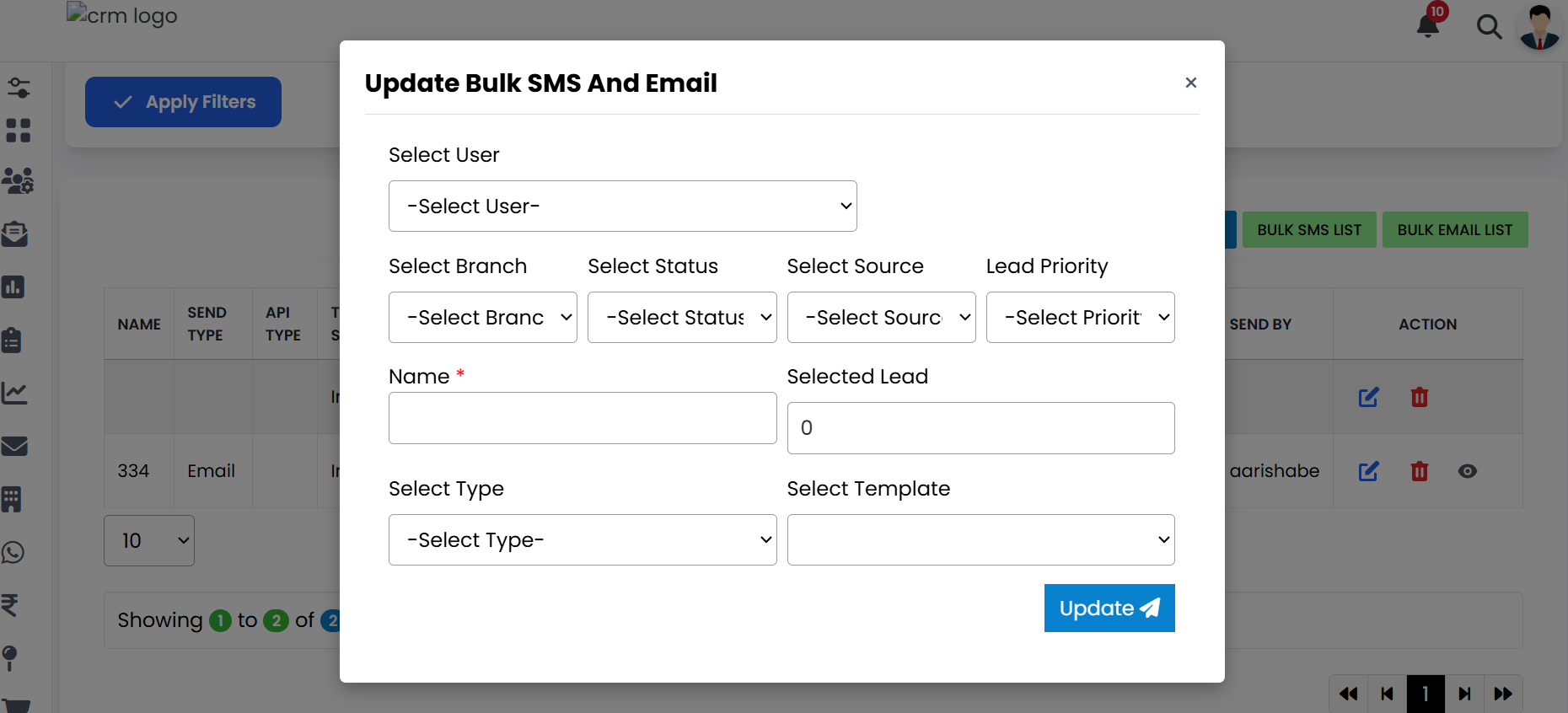Screen dimensions: 1568x713
Task: View row details with eye icon
Action: 1468,471
